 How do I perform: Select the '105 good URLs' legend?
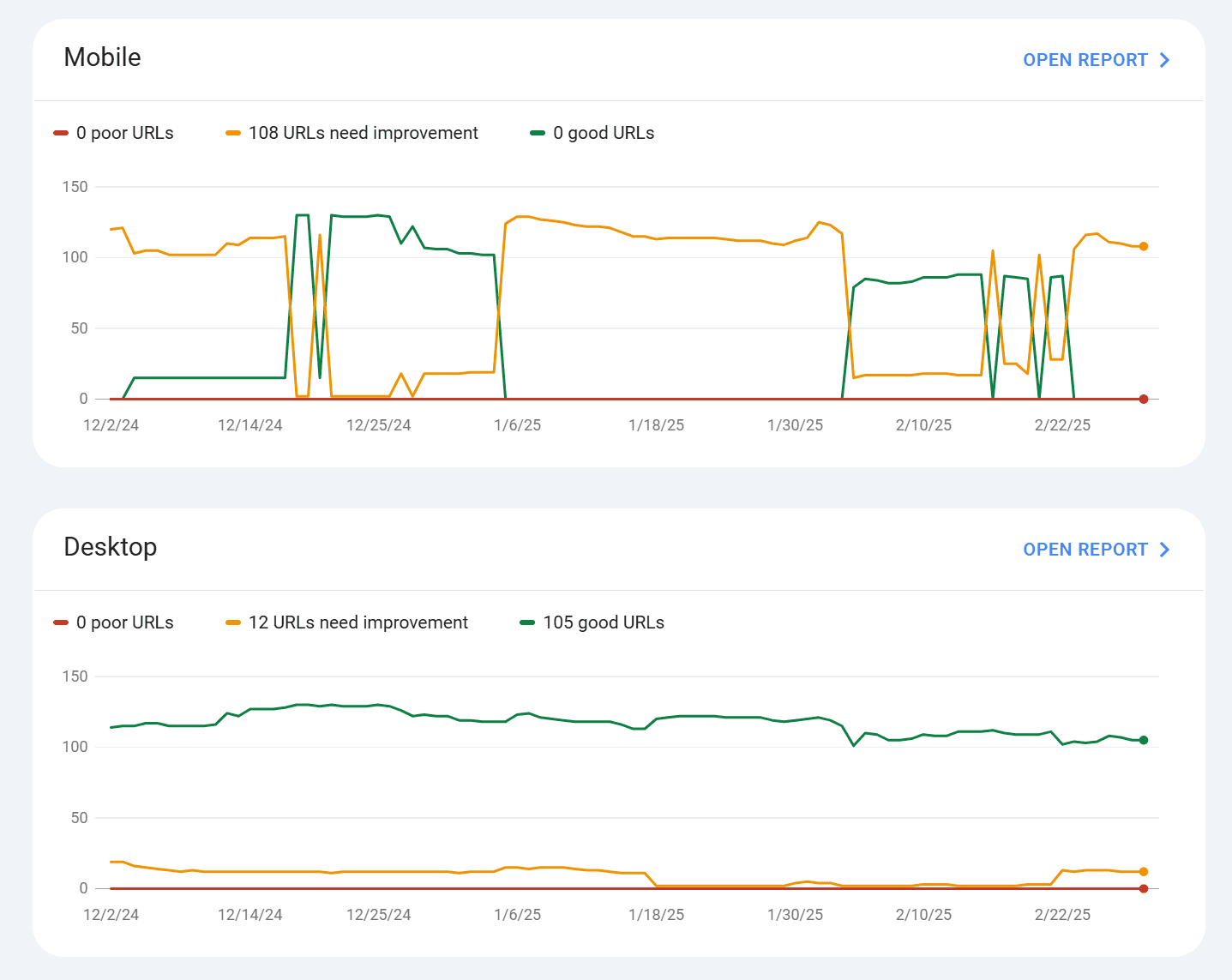coord(592,622)
